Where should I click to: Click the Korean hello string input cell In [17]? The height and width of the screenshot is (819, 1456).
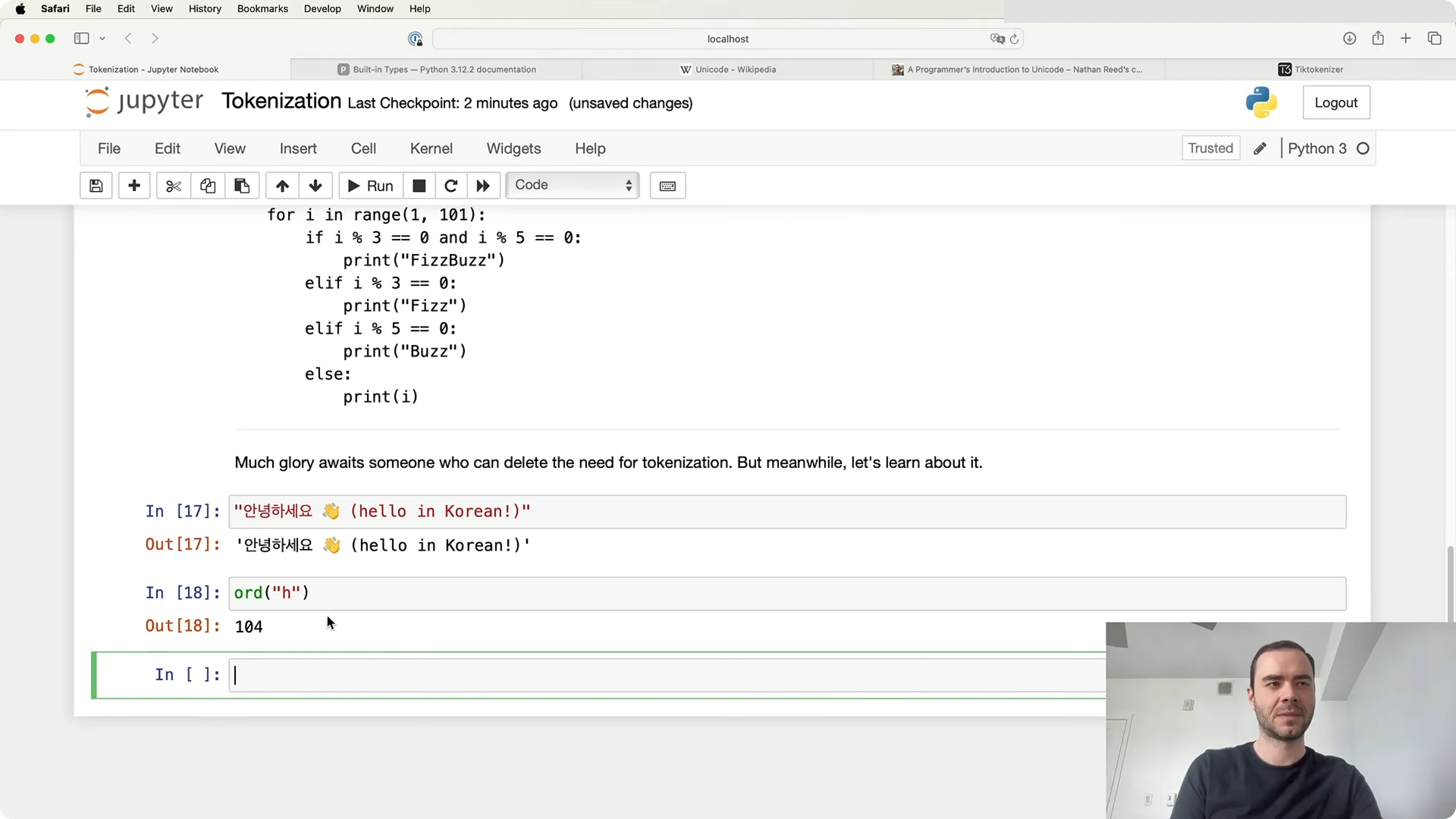pyautogui.click(x=788, y=511)
